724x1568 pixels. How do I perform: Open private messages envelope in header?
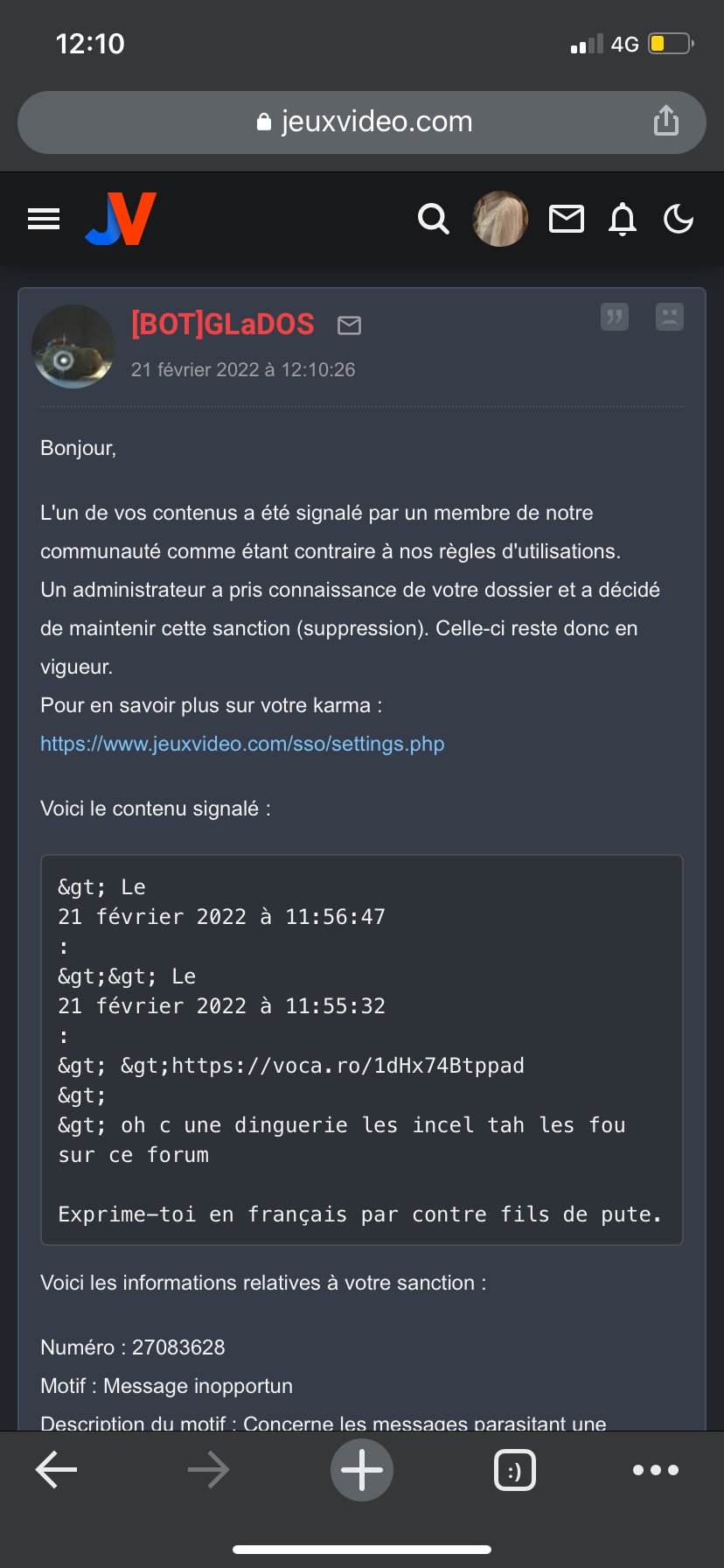tap(566, 219)
